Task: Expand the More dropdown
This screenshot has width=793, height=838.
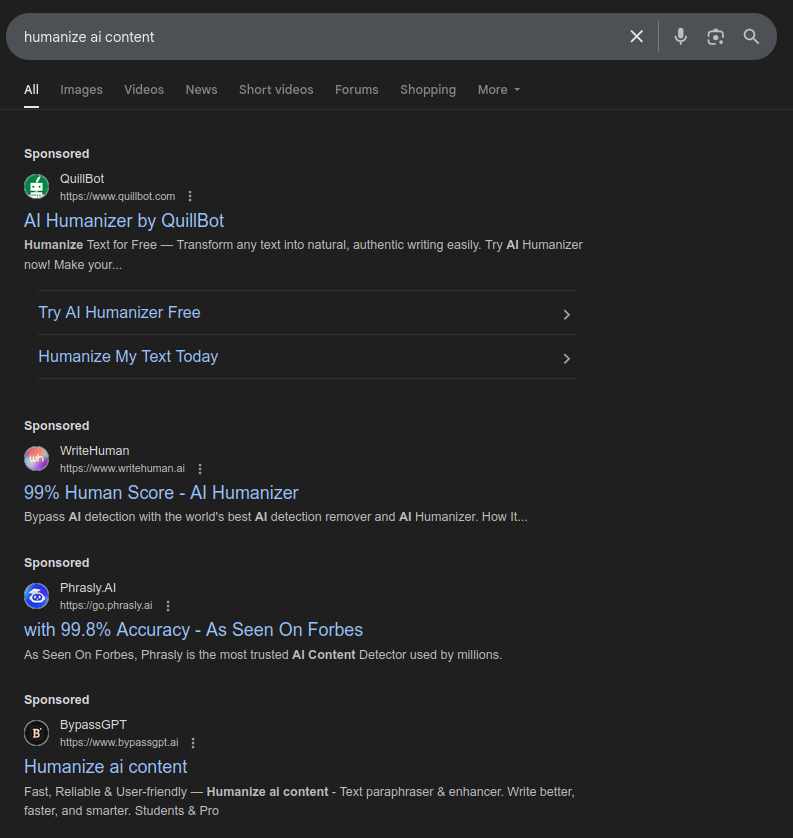Action: (x=499, y=90)
